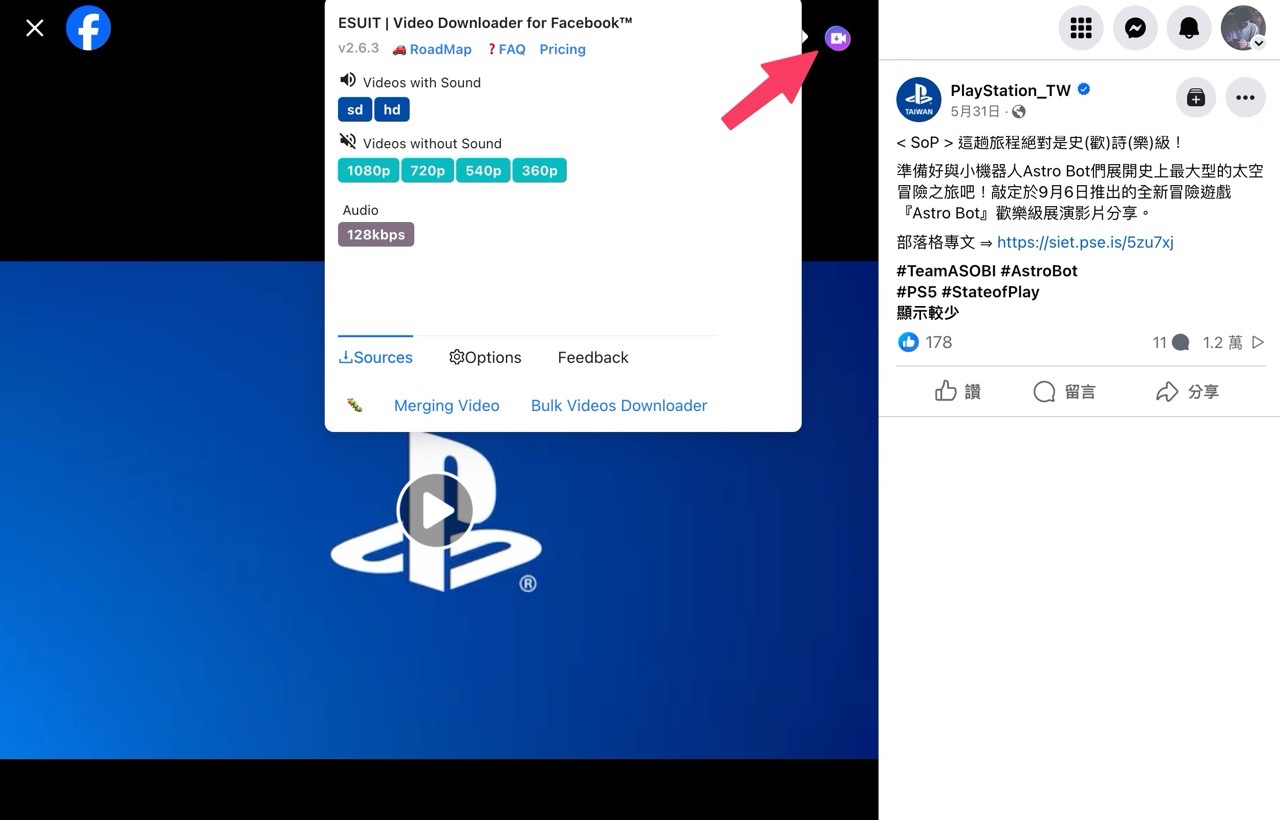Open the post date 5月31日

(x=975, y=112)
